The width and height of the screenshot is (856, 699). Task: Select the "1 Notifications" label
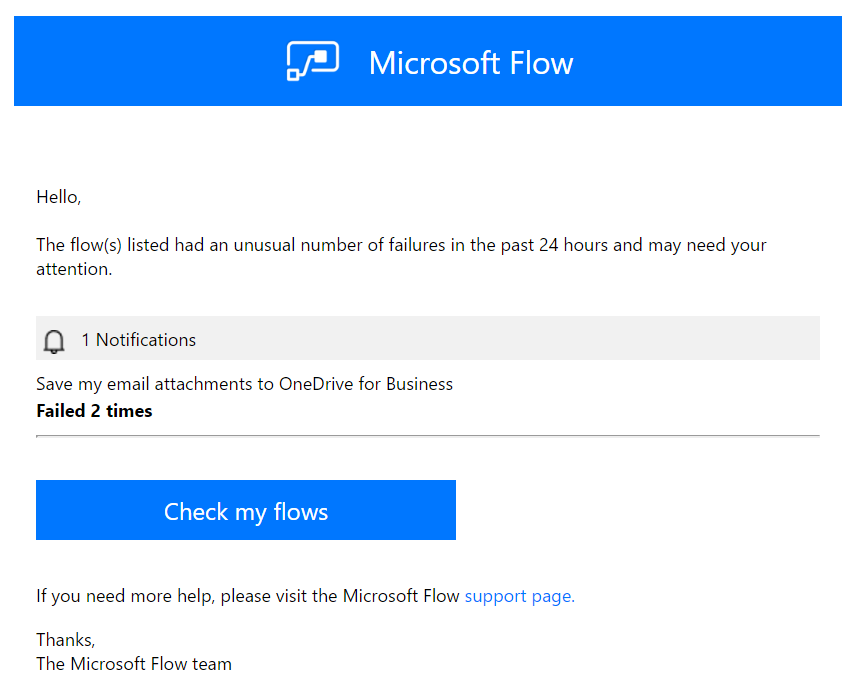(x=138, y=340)
